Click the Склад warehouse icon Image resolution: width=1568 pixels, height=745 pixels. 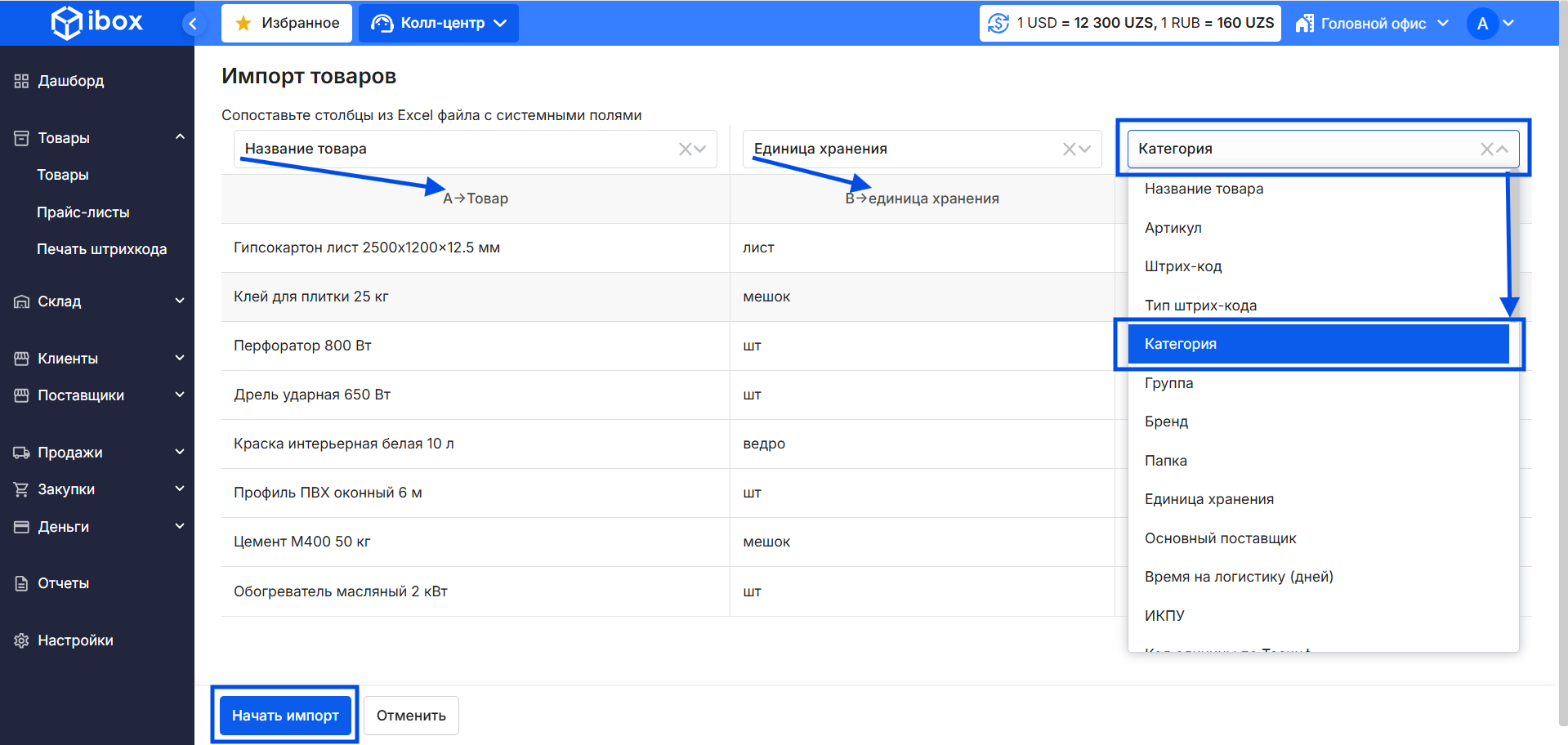pos(21,301)
